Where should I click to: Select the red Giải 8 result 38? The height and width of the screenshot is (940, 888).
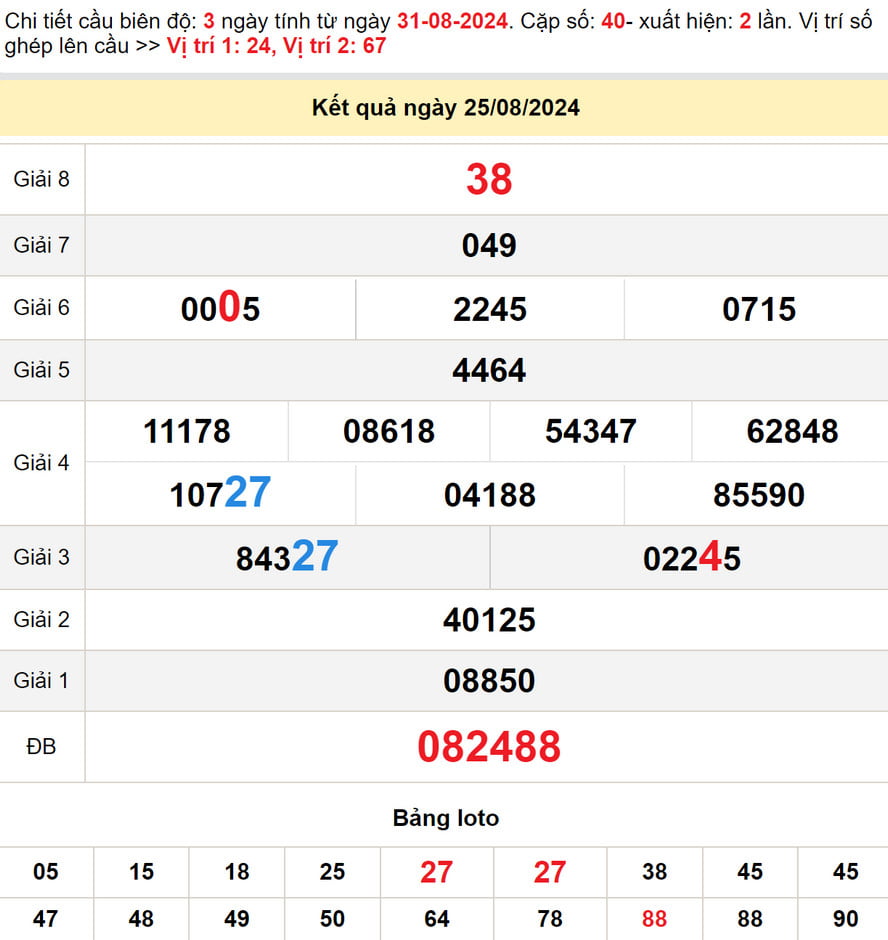489,179
